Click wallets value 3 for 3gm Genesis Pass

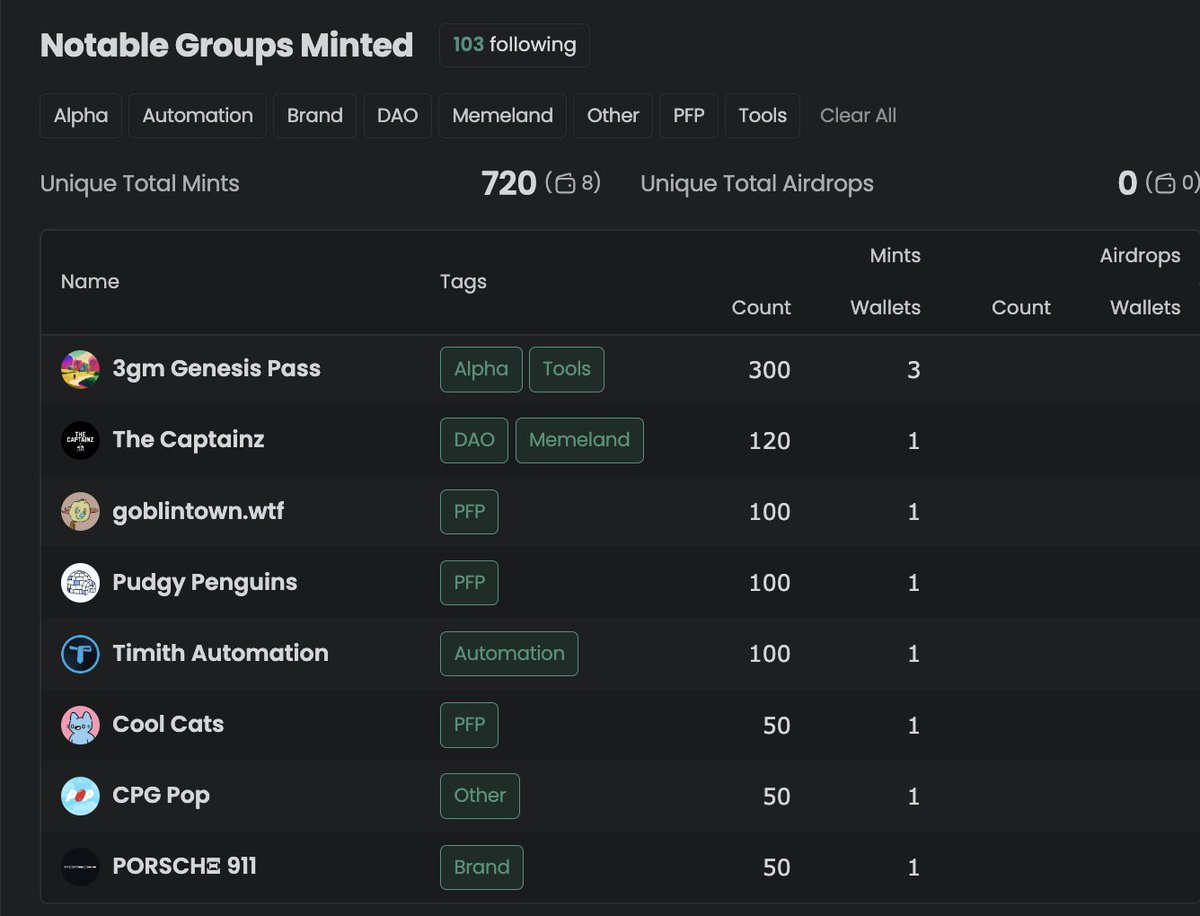click(913, 370)
